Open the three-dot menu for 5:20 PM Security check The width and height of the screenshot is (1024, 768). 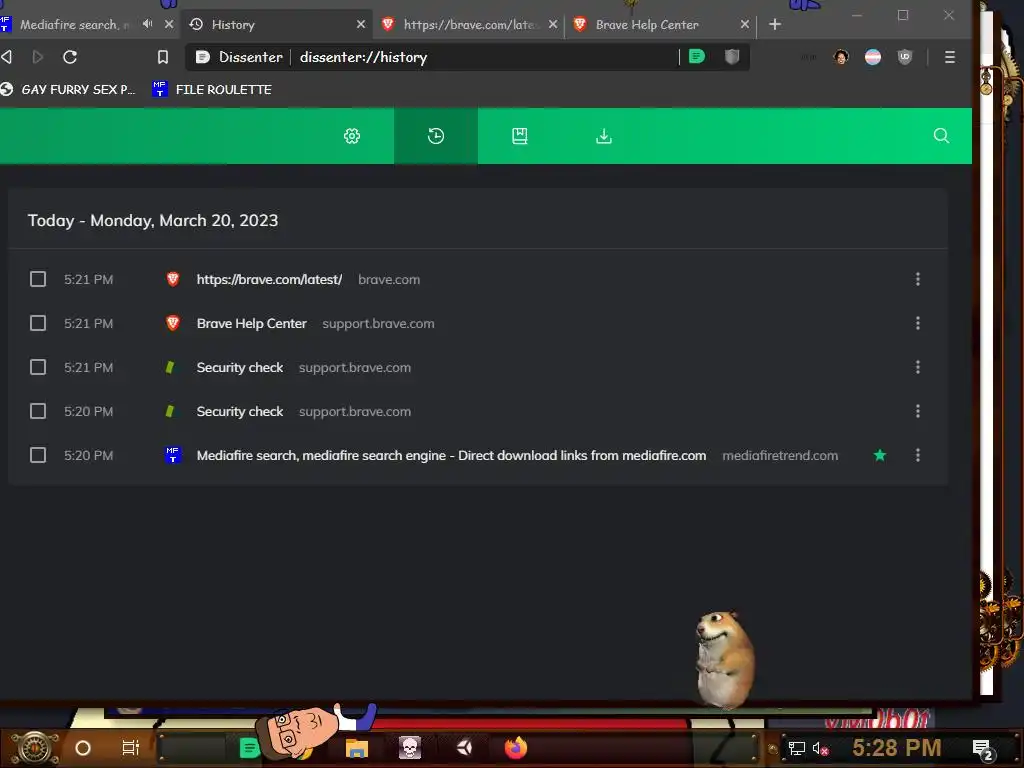click(918, 411)
